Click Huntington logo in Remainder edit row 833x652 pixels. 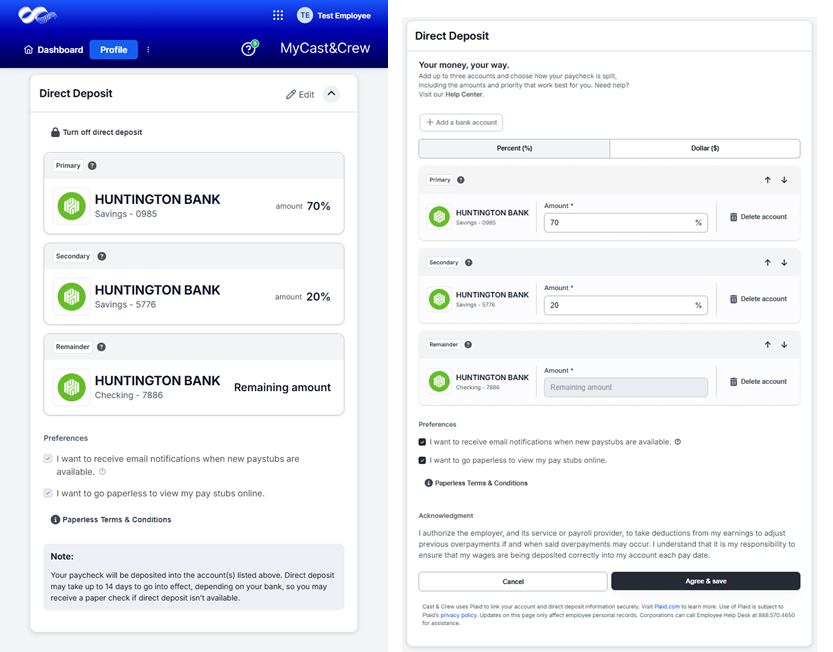pos(439,382)
